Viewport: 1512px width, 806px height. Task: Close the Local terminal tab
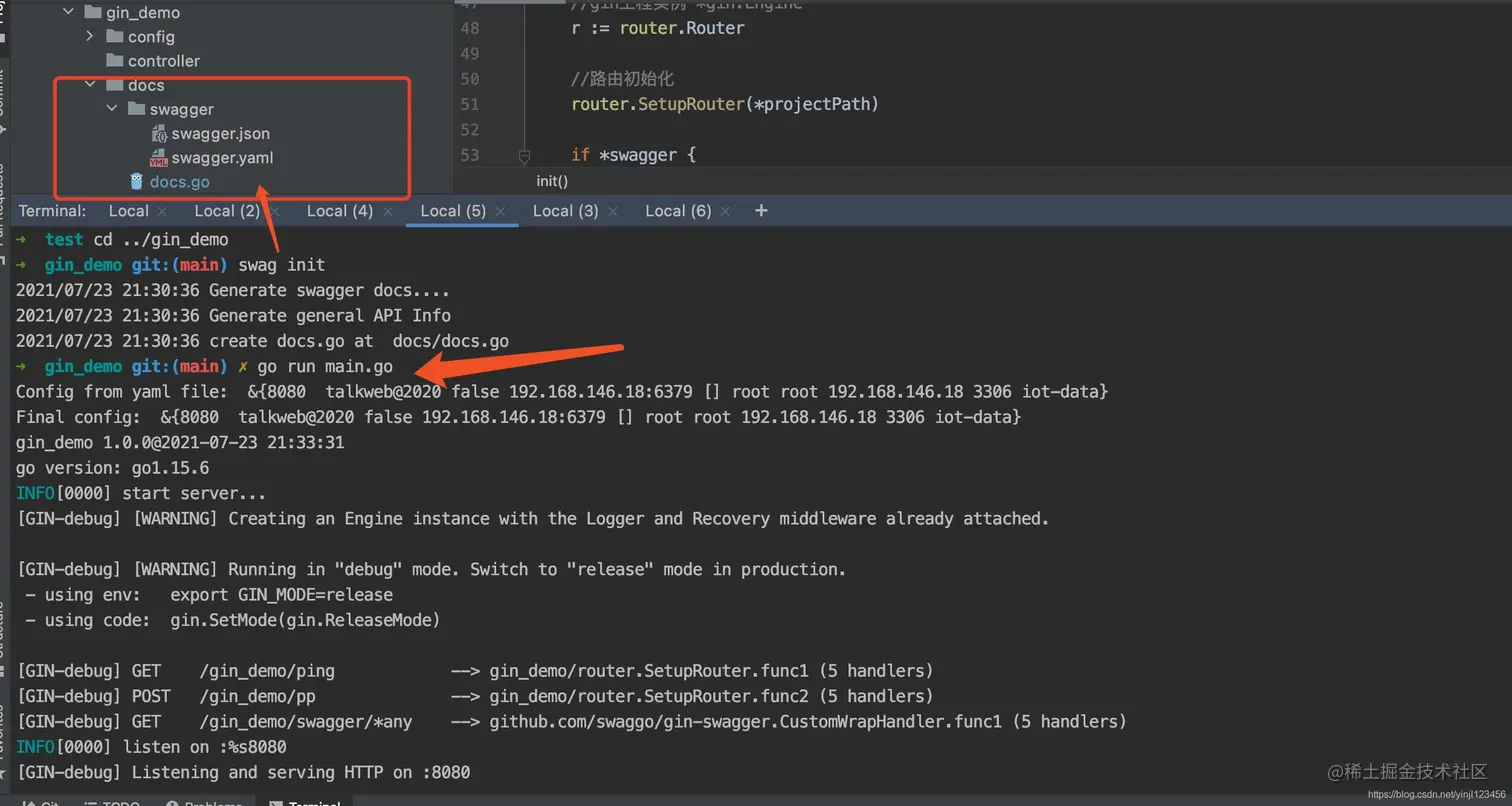pos(161,211)
